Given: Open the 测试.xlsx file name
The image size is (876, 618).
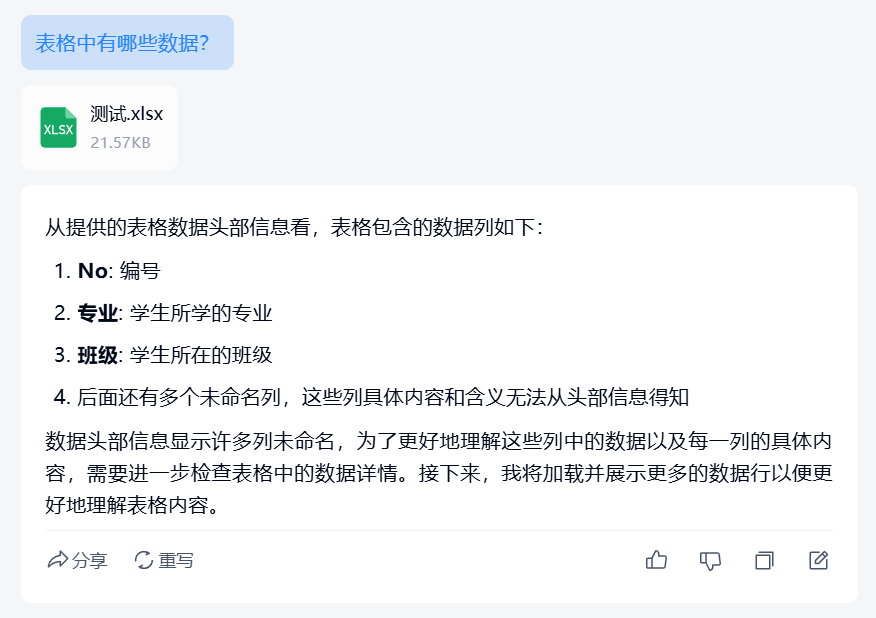Looking at the screenshot, I should click(126, 114).
